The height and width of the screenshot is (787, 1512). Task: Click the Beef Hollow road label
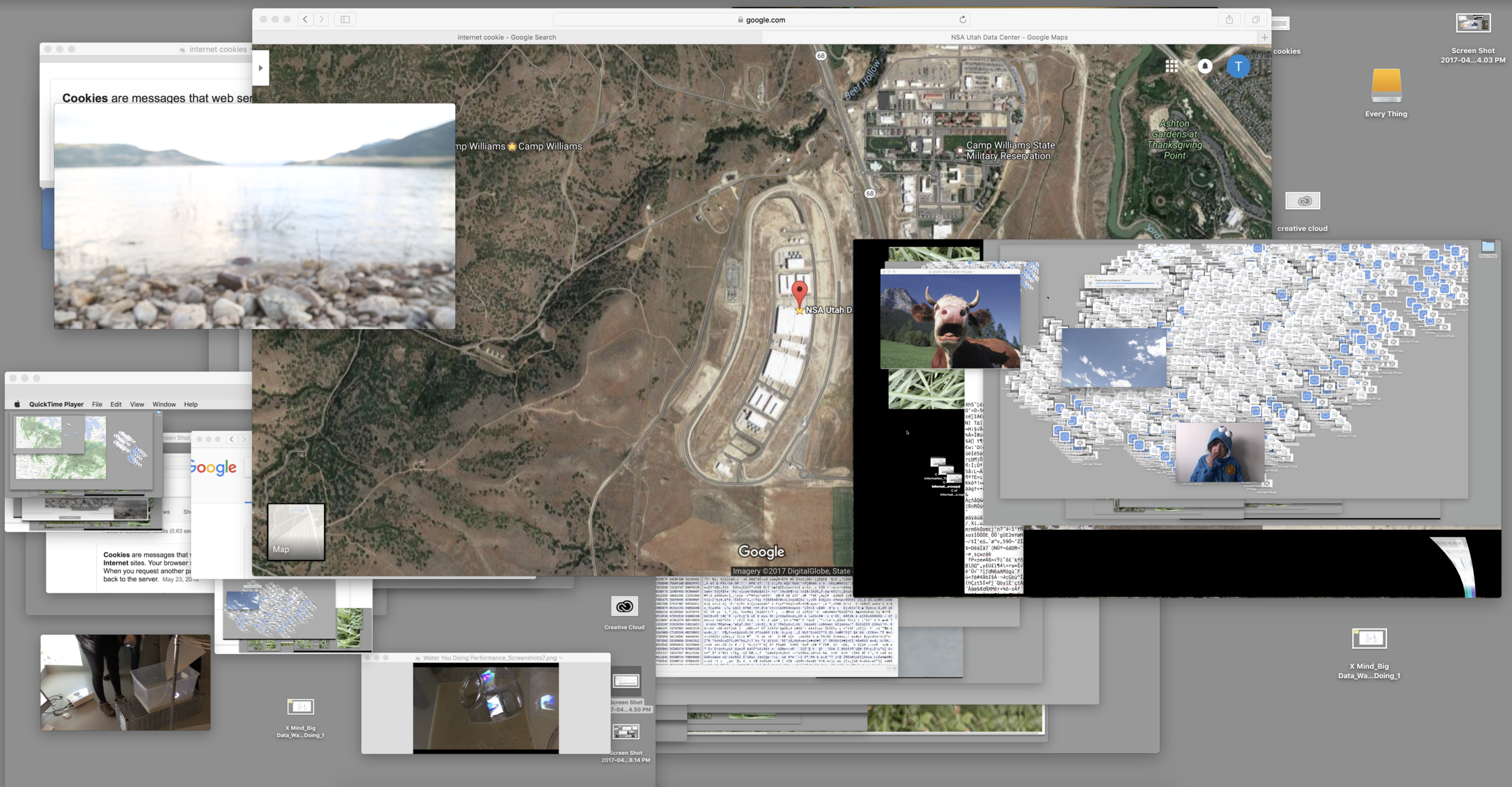pyautogui.click(x=862, y=79)
